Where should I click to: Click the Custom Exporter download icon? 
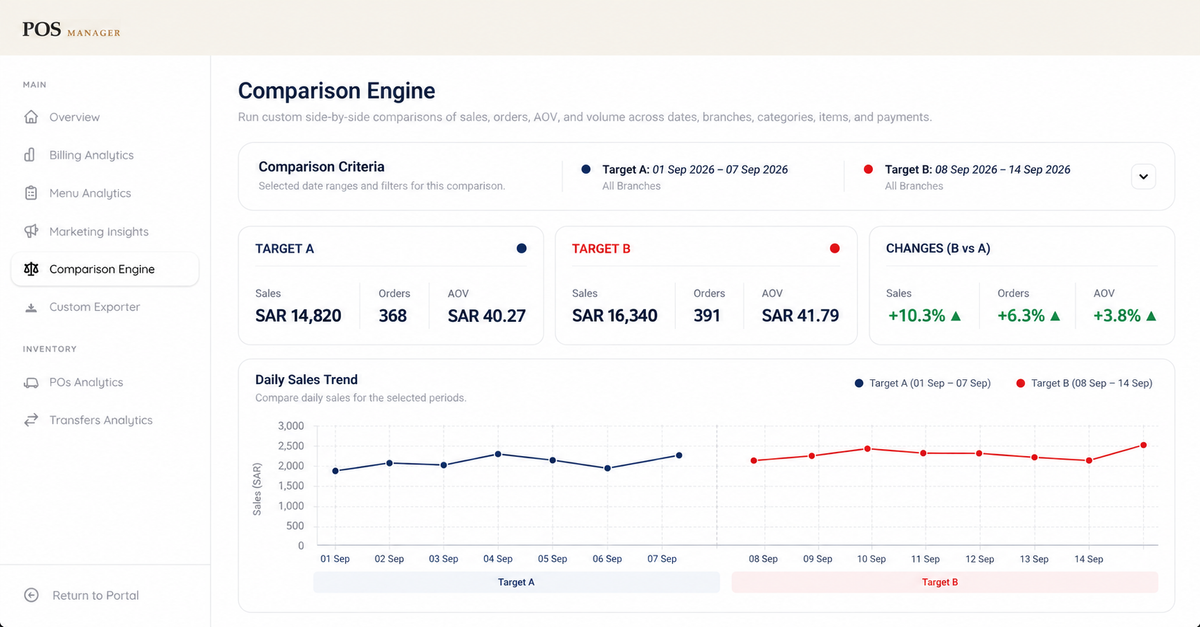[x=31, y=307]
